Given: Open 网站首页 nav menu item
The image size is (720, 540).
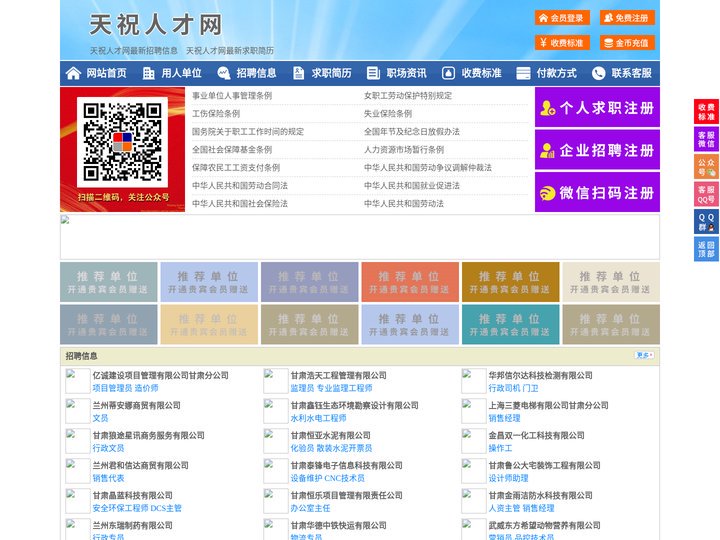Looking at the screenshot, I should coord(107,73).
